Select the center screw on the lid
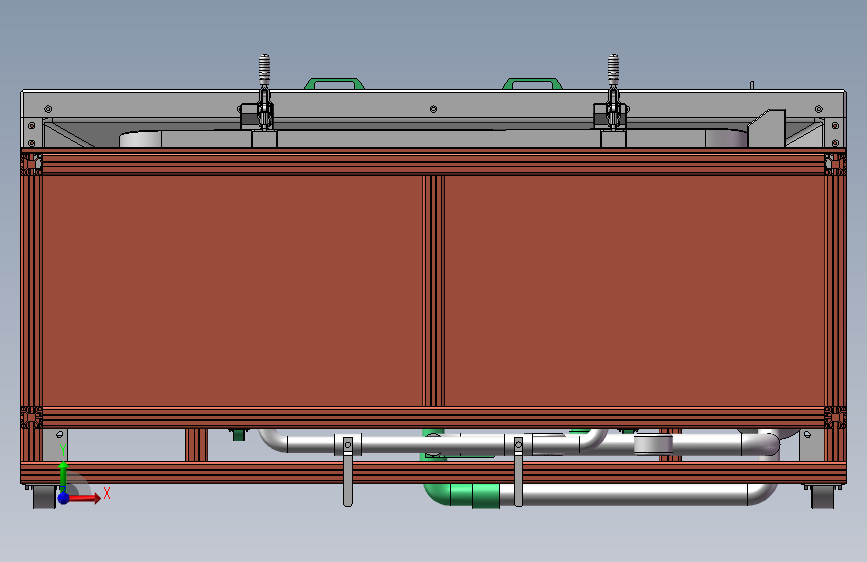The width and height of the screenshot is (867, 562). tap(434, 109)
